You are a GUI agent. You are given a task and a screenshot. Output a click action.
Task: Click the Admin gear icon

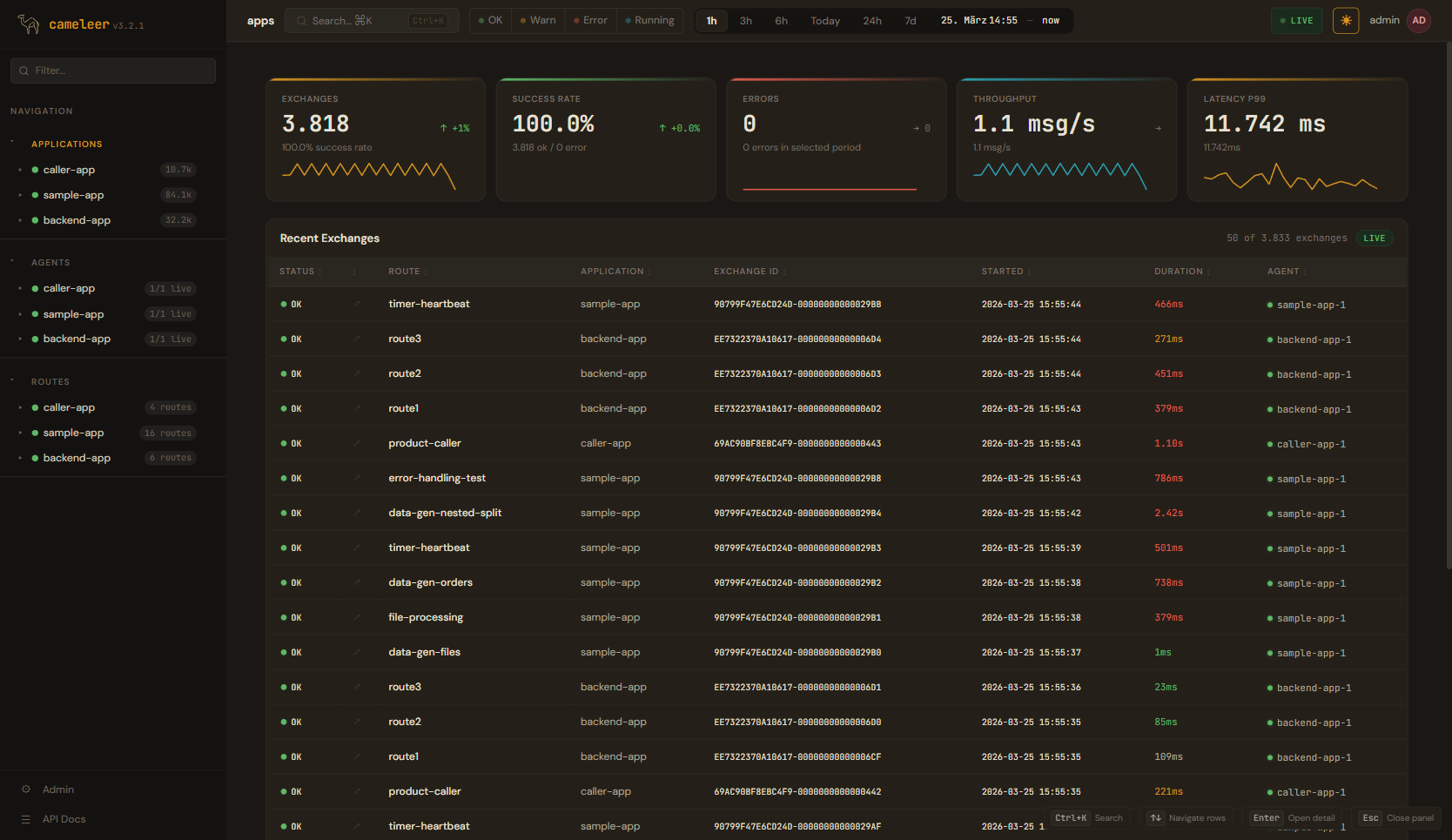[x=26, y=790]
